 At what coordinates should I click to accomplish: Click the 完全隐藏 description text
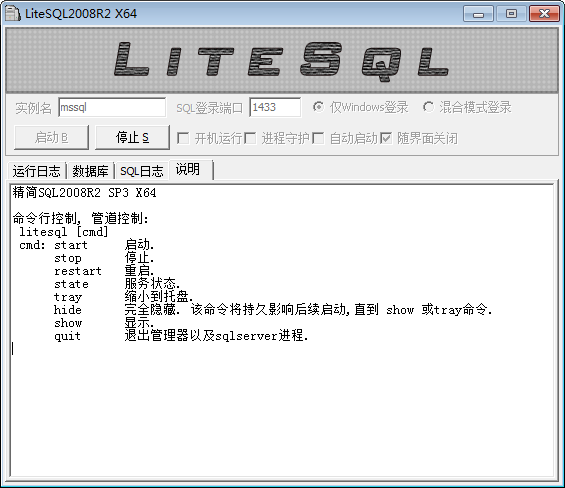point(152,310)
